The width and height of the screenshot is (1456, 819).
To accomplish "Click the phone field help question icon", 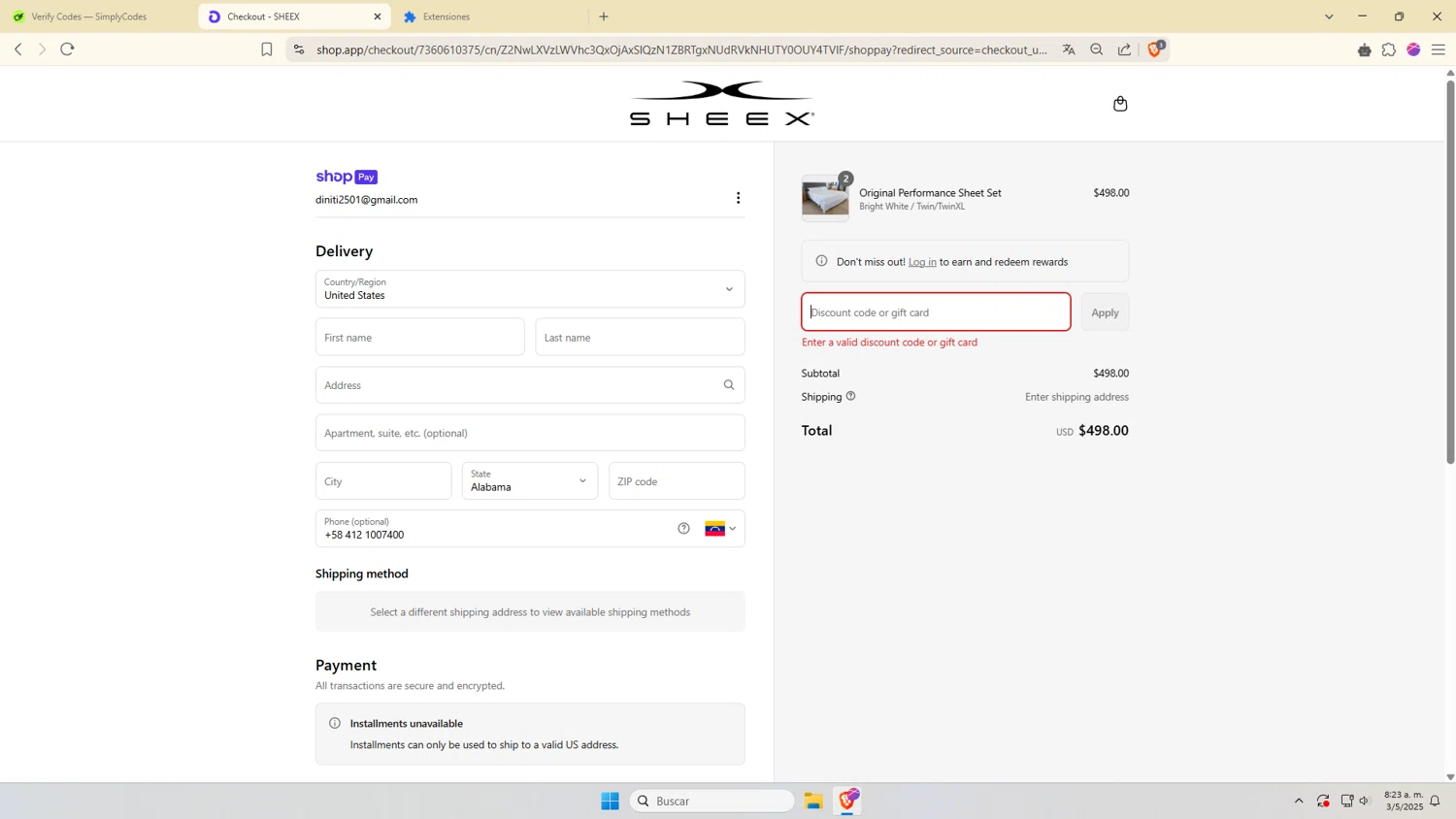I will (683, 529).
